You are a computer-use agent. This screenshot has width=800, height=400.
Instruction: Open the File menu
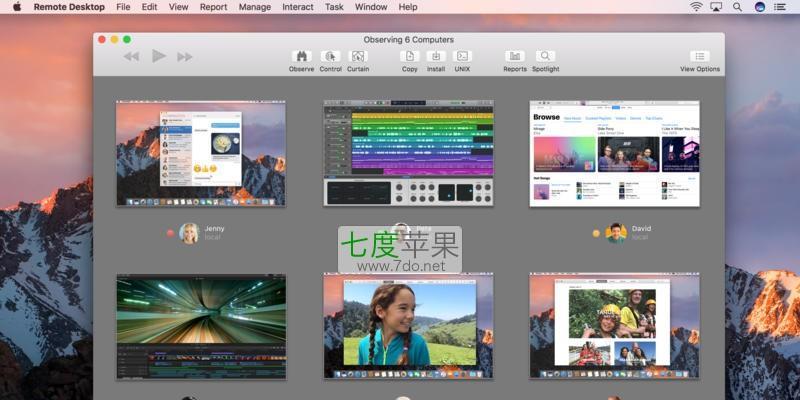(123, 7)
